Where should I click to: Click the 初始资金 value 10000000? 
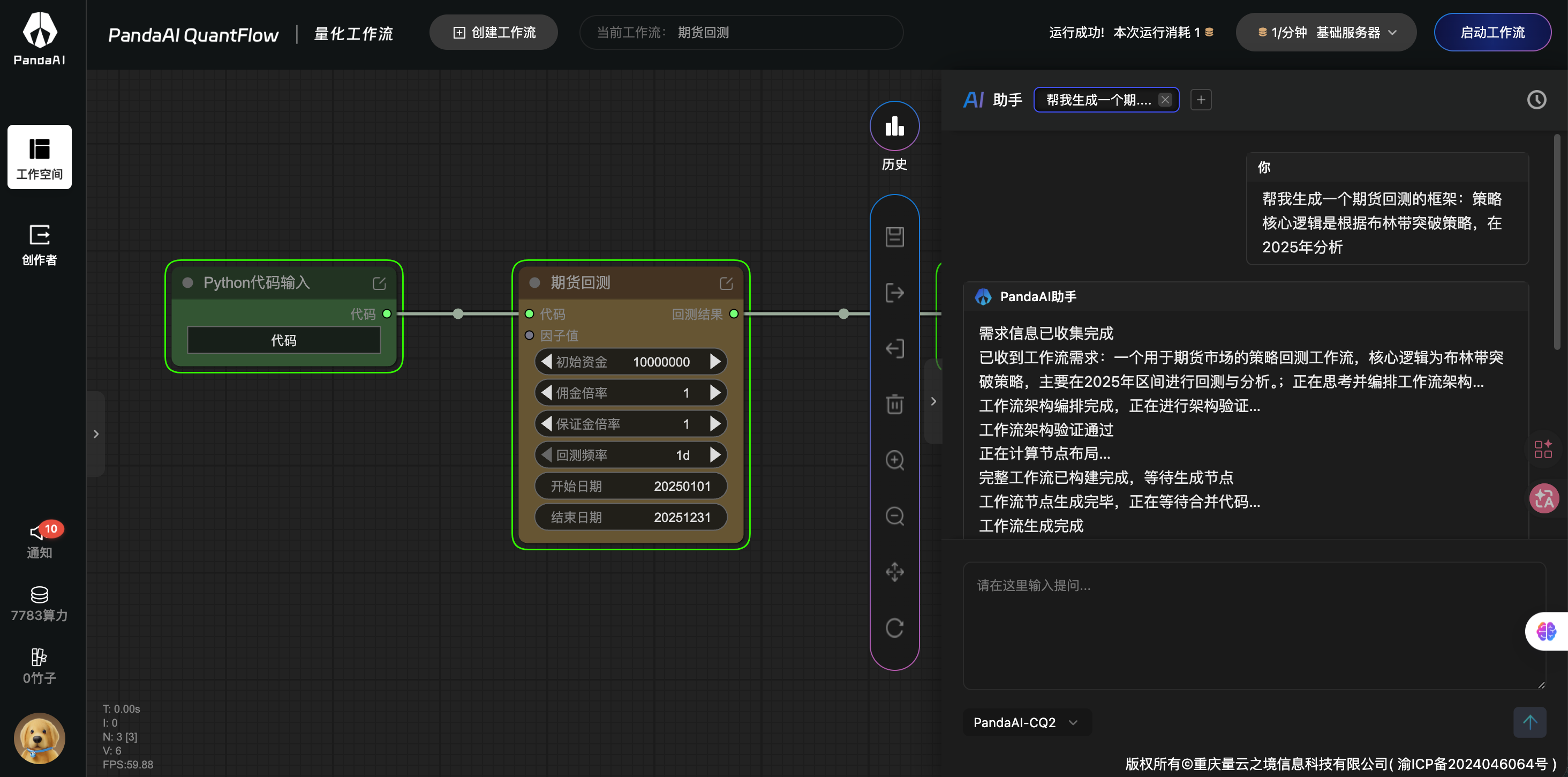pos(661,362)
